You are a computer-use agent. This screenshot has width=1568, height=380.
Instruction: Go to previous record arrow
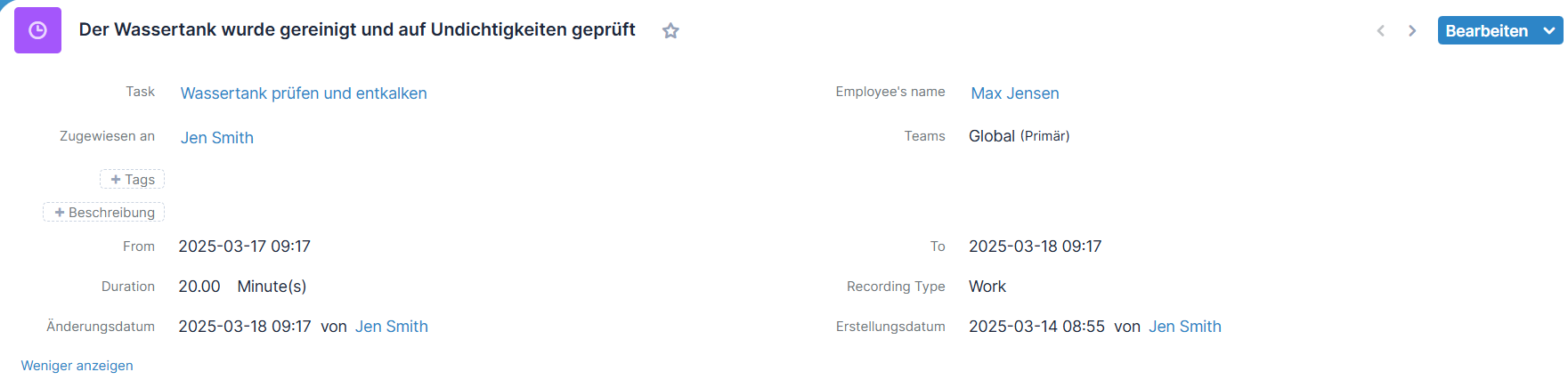1381,31
